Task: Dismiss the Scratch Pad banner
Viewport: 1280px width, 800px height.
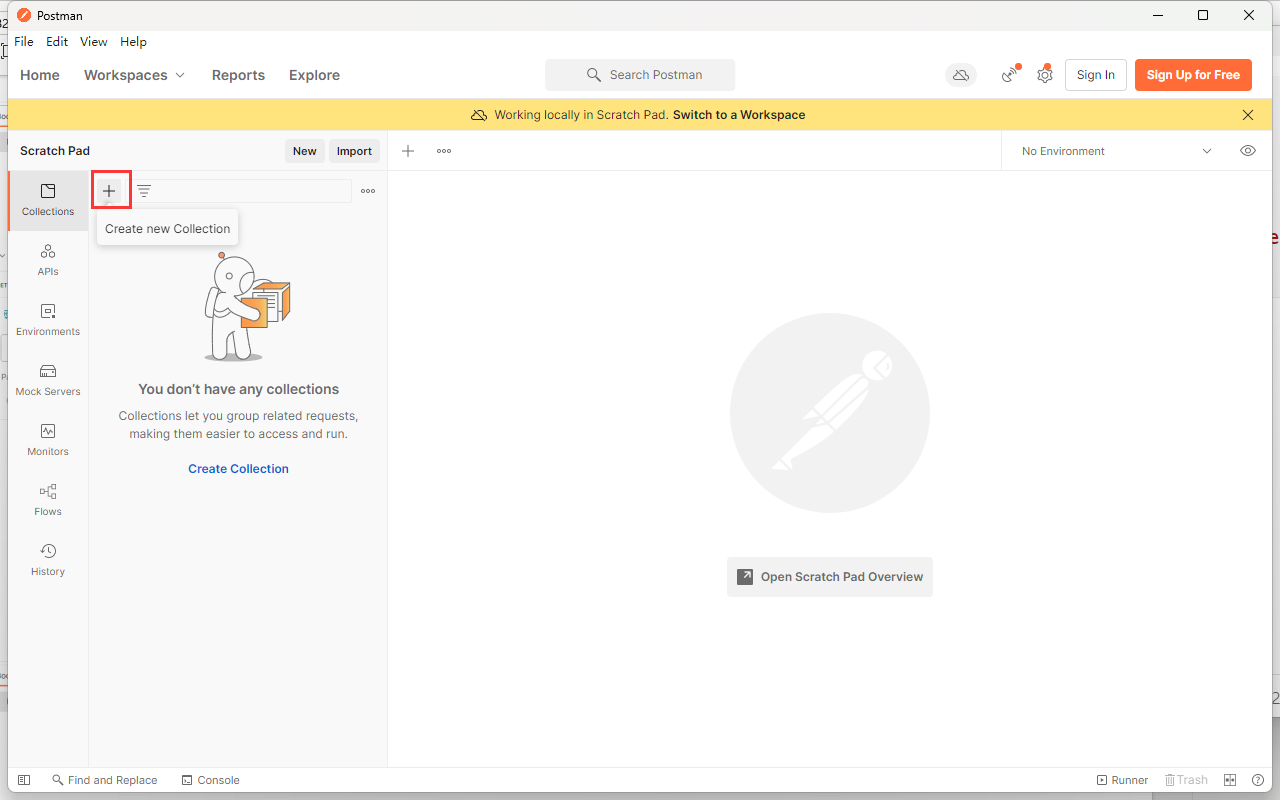Action: (1248, 115)
